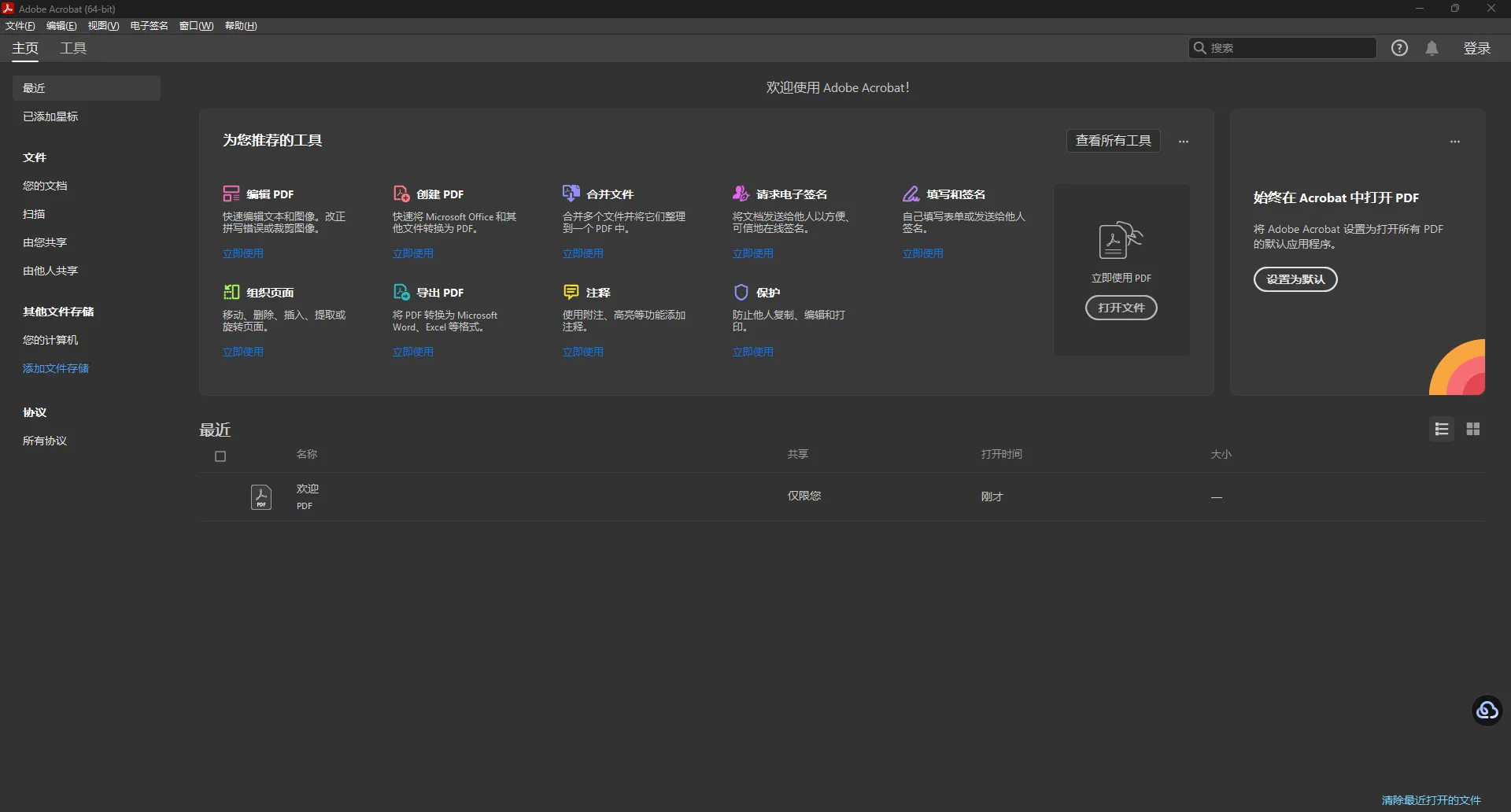Open the 帮助 menu

point(241,26)
